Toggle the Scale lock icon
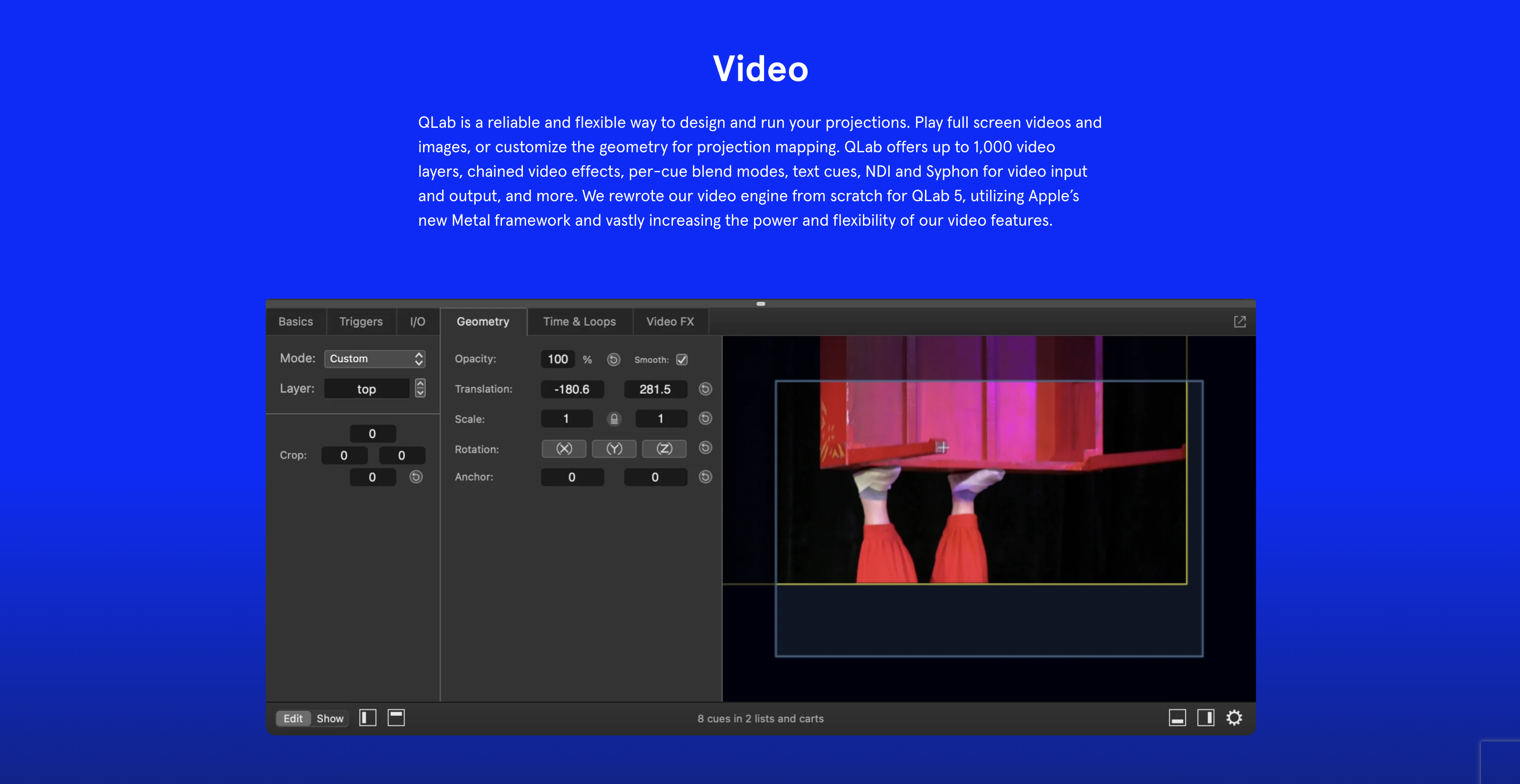1520x784 pixels. point(614,419)
